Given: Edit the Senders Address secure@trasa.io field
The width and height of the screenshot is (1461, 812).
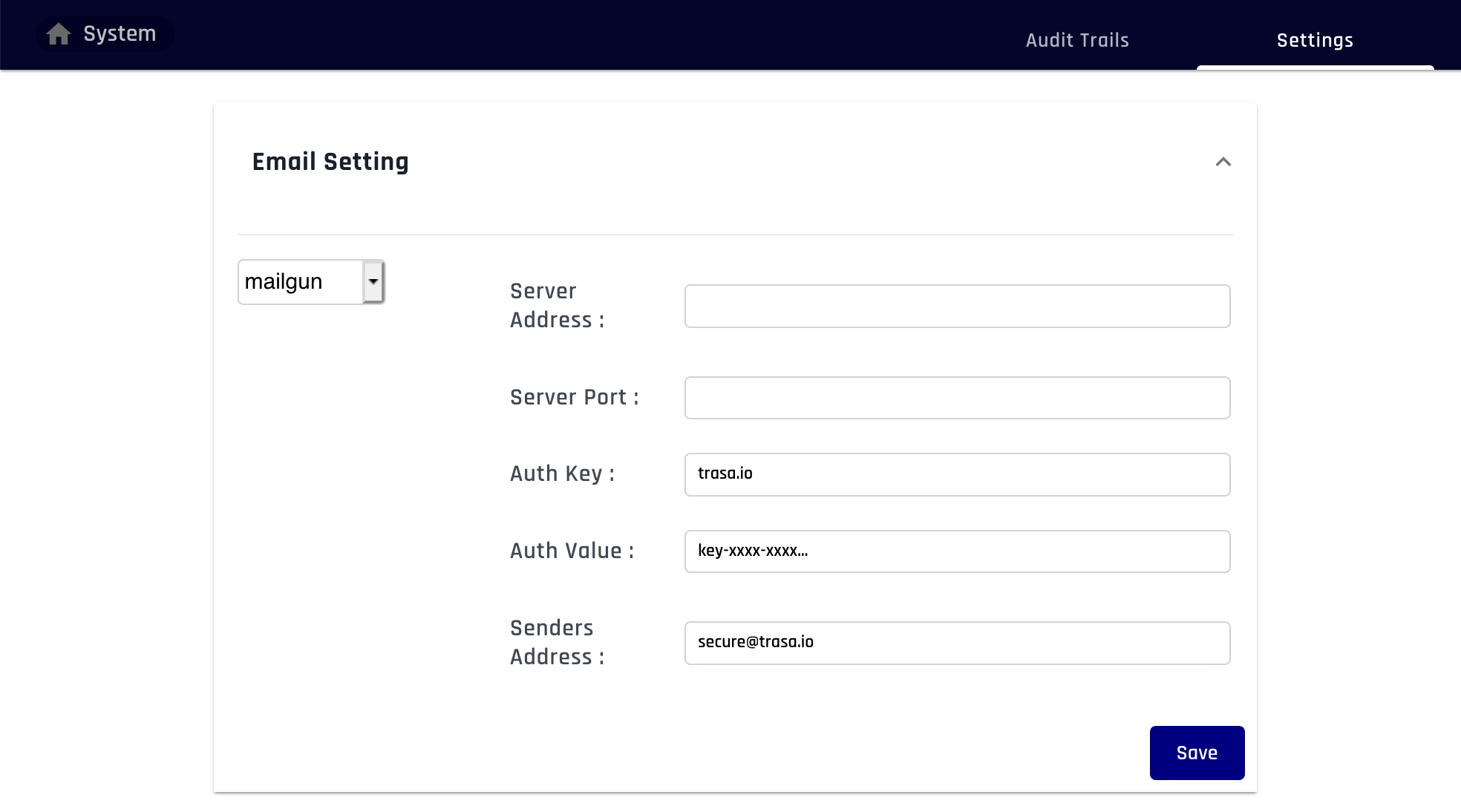Looking at the screenshot, I should click(x=957, y=643).
